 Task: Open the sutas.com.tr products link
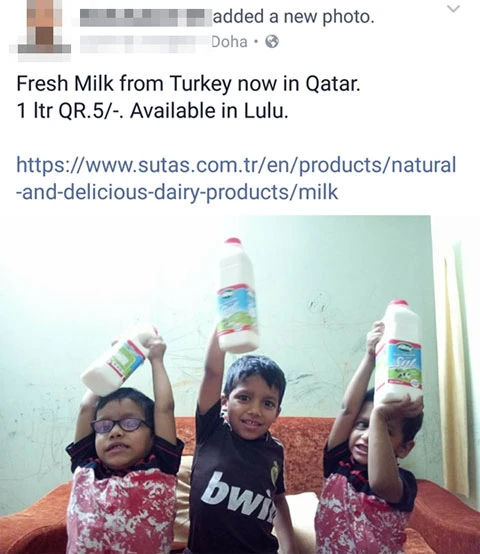pos(236,178)
